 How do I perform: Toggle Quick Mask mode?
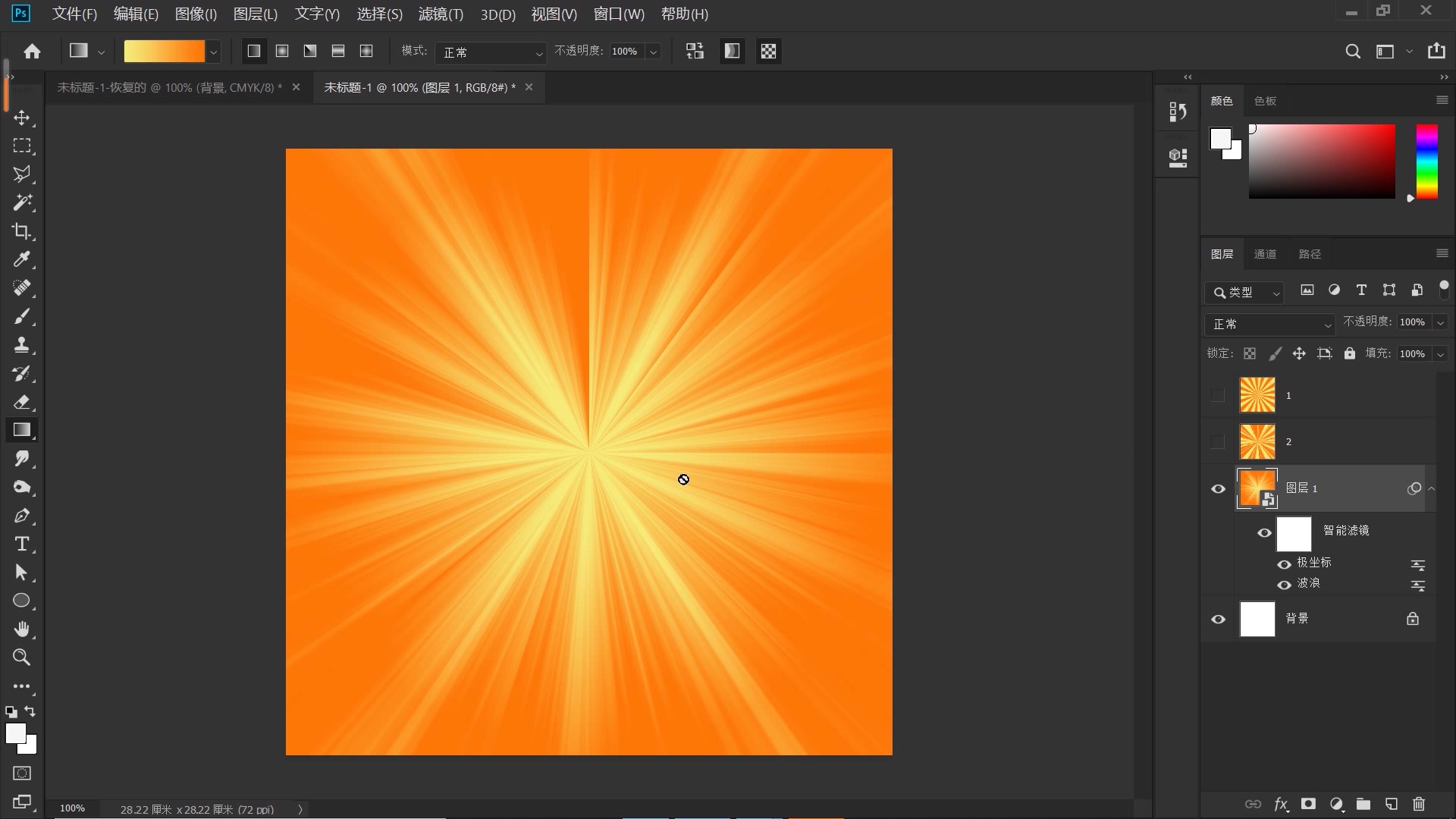pyautogui.click(x=22, y=773)
